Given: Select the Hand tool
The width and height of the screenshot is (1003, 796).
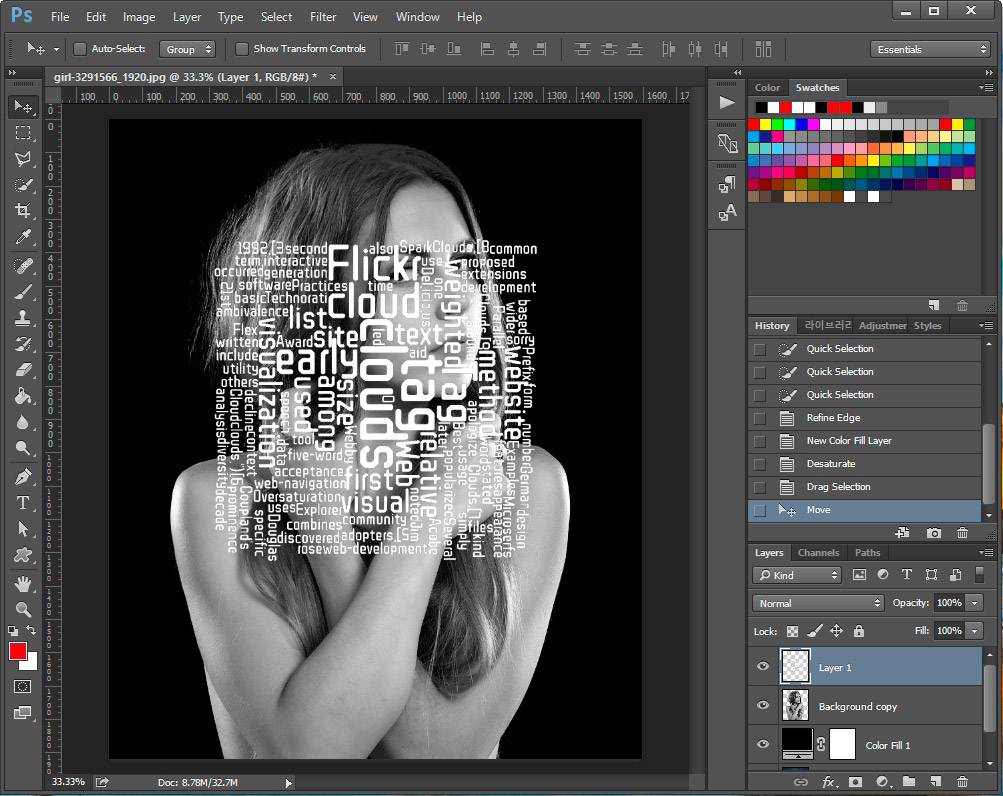Looking at the screenshot, I should pyautogui.click(x=23, y=583).
